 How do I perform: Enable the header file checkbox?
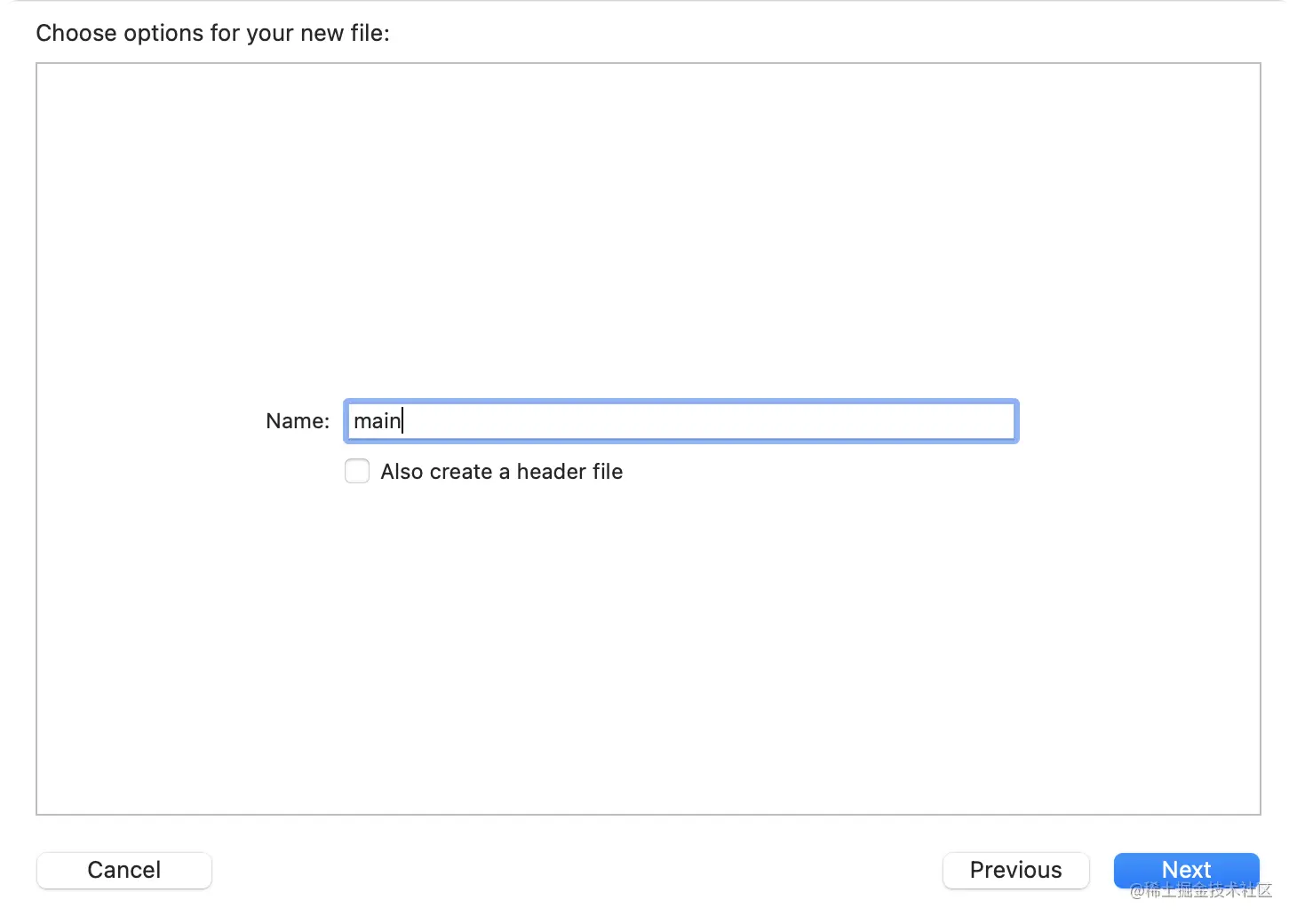click(x=357, y=471)
